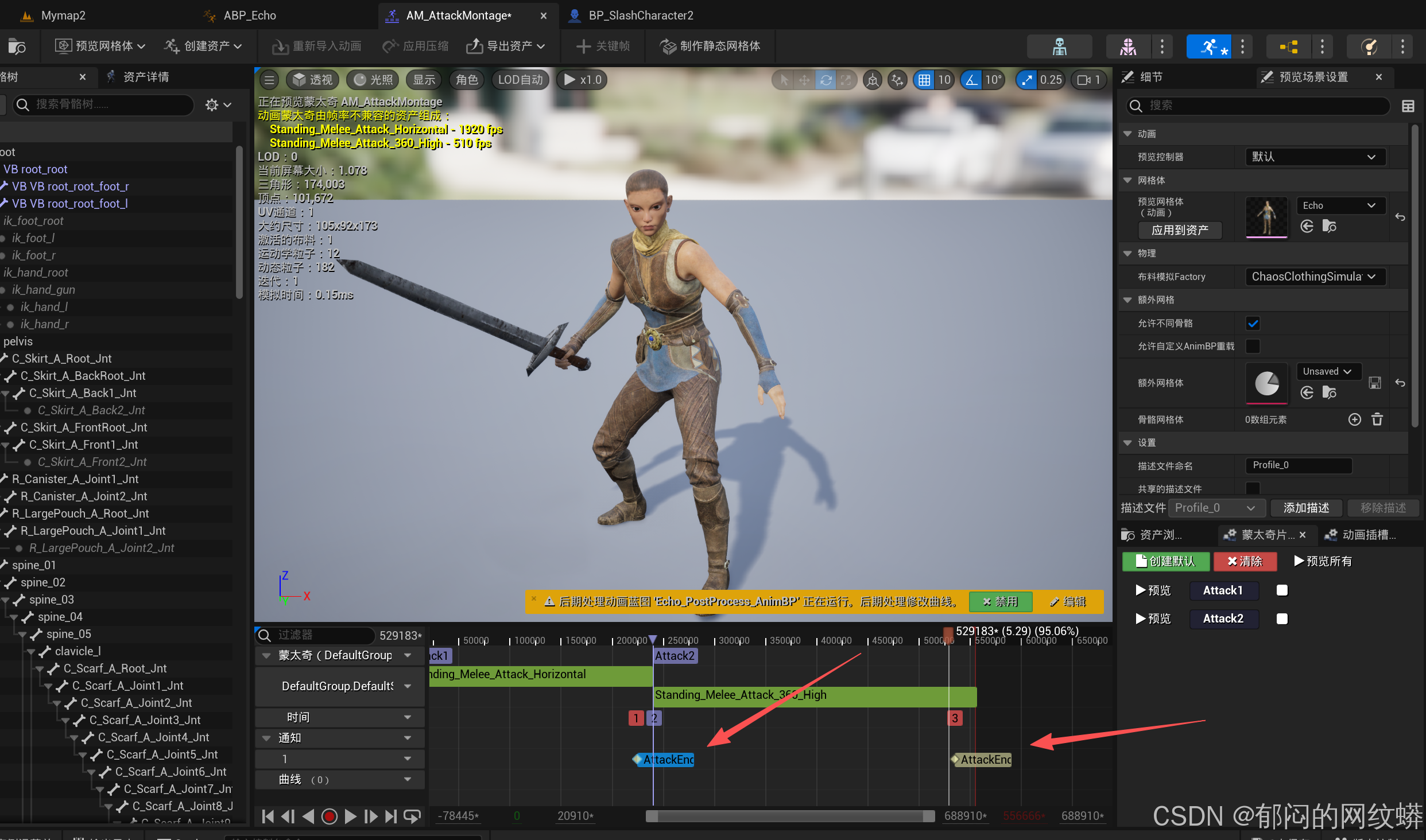The image size is (1426, 840).
Task: Click the 应用到资产 button
Action: tap(1180, 230)
